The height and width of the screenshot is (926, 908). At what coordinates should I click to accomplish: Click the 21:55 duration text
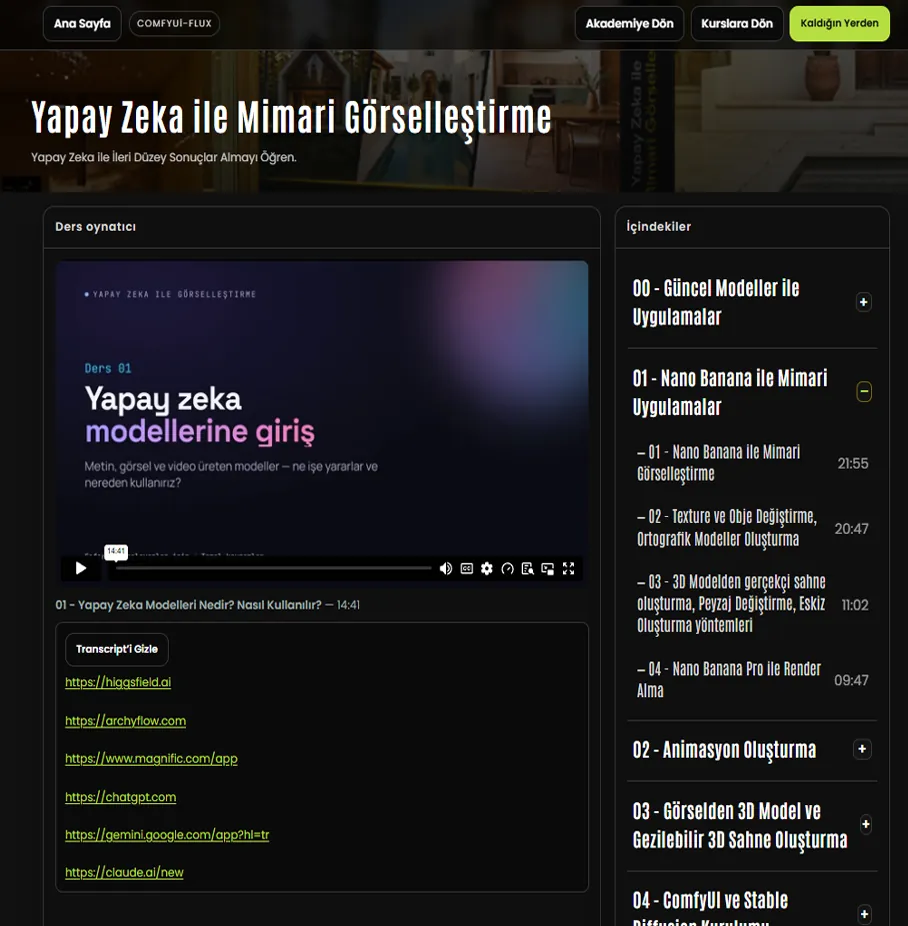coord(853,464)
